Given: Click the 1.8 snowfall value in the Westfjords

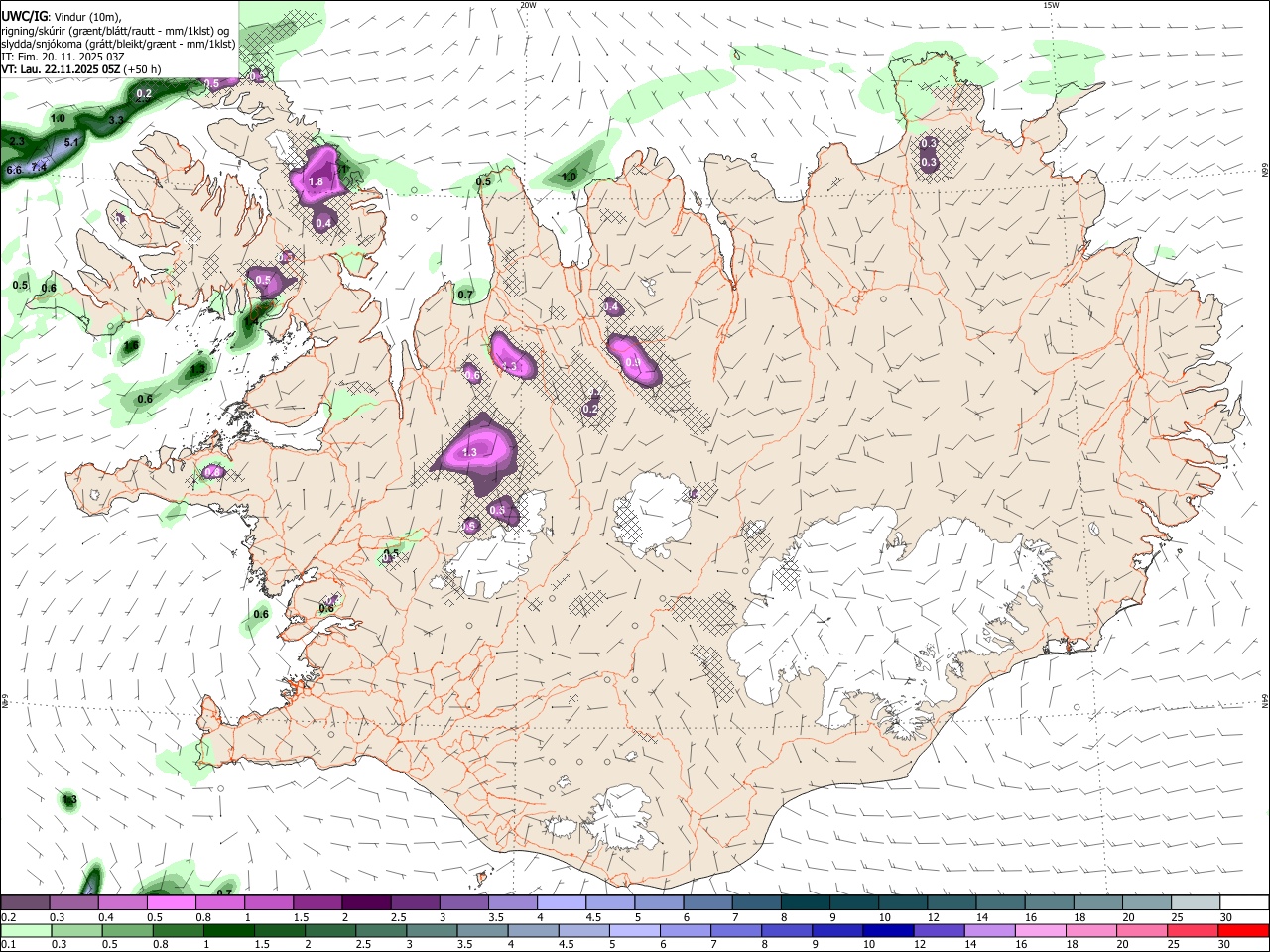Looking at the screenshot, I should coord(316,181).
